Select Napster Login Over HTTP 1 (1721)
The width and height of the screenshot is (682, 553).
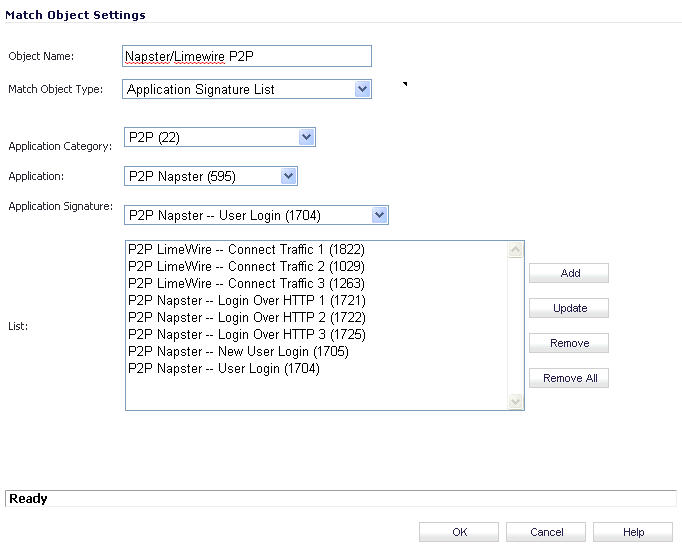[246, 301]
